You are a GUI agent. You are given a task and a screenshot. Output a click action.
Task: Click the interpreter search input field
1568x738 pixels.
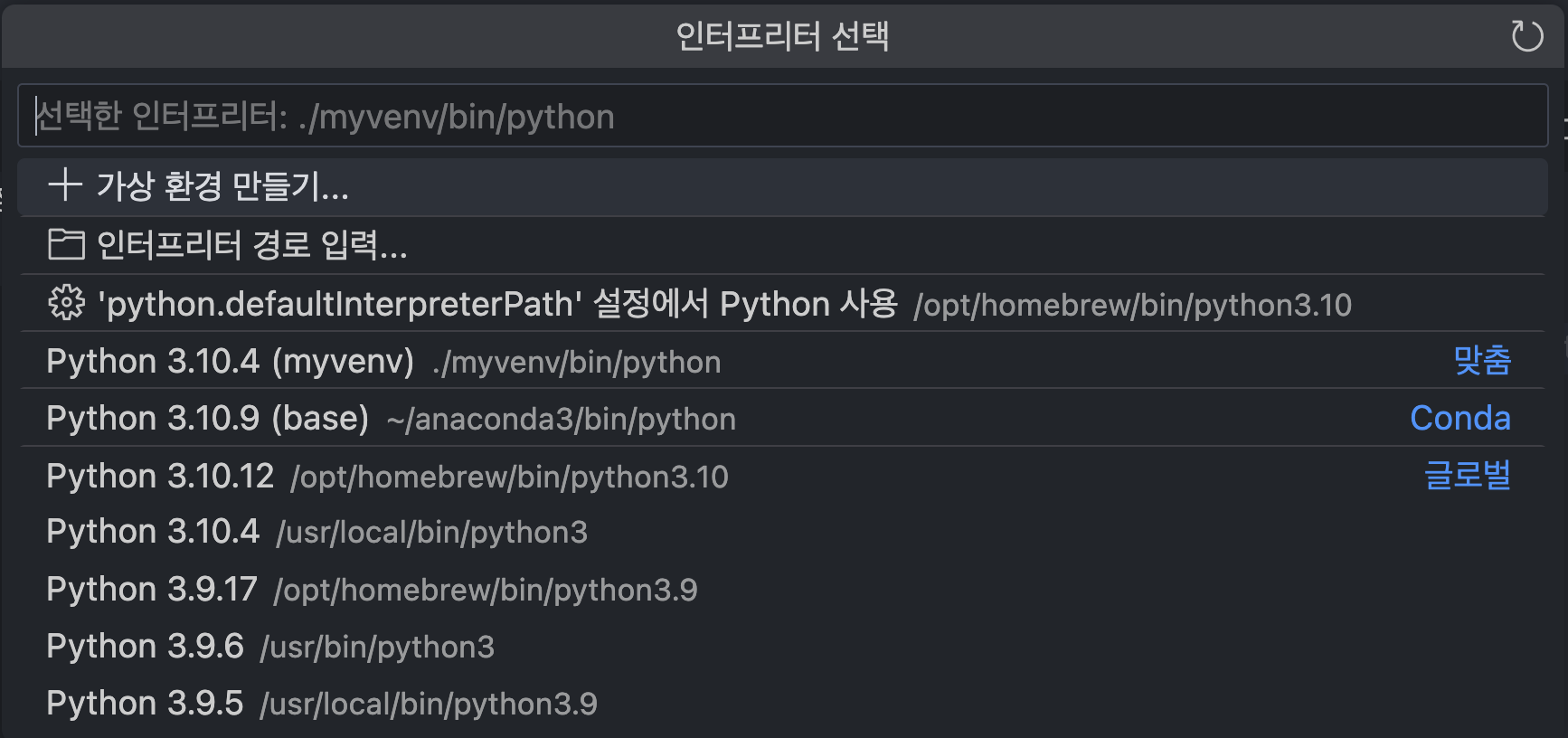point(783,116)
